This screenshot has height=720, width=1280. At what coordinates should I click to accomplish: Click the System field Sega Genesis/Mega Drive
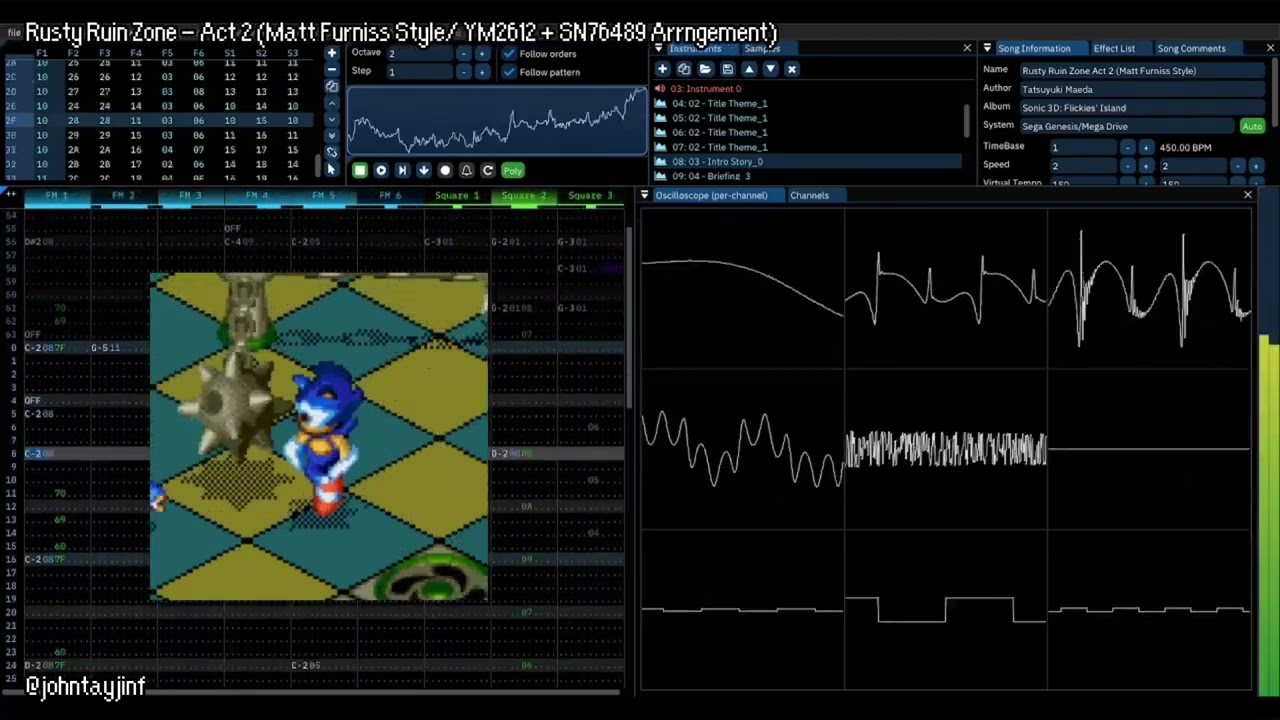(x=1127, y=127)
